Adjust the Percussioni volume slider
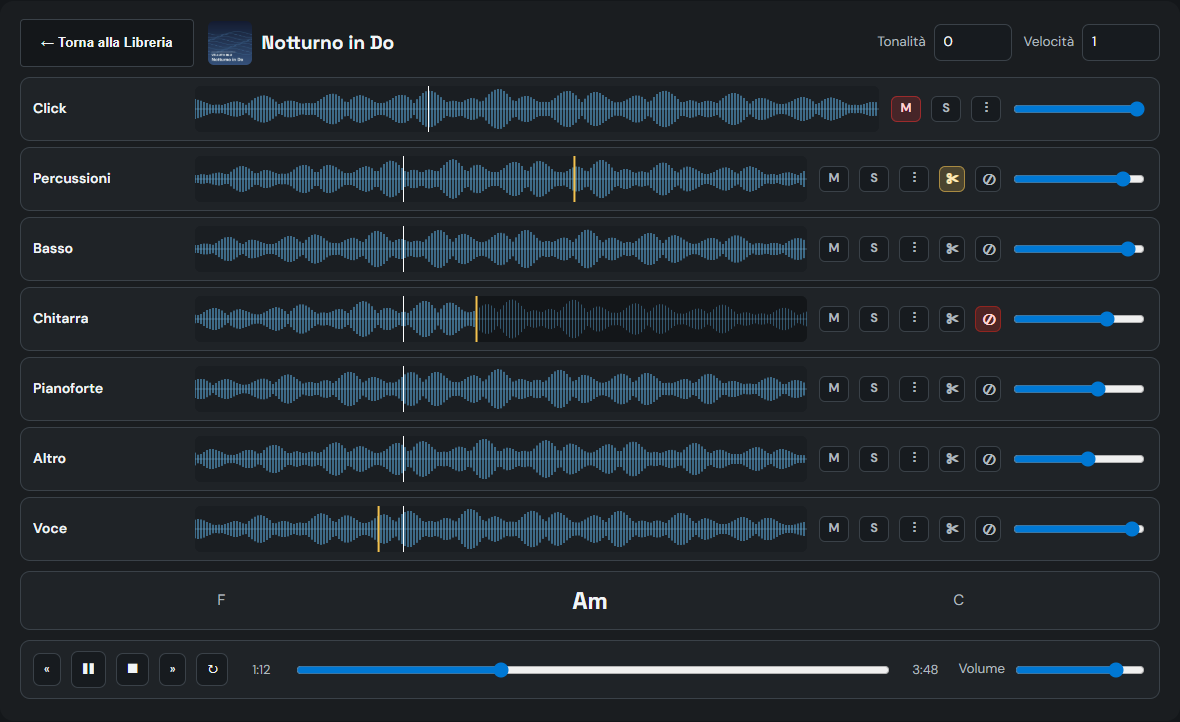Image resolution: width=1180 pixels, height=722 pixels. coord(1079,179)
